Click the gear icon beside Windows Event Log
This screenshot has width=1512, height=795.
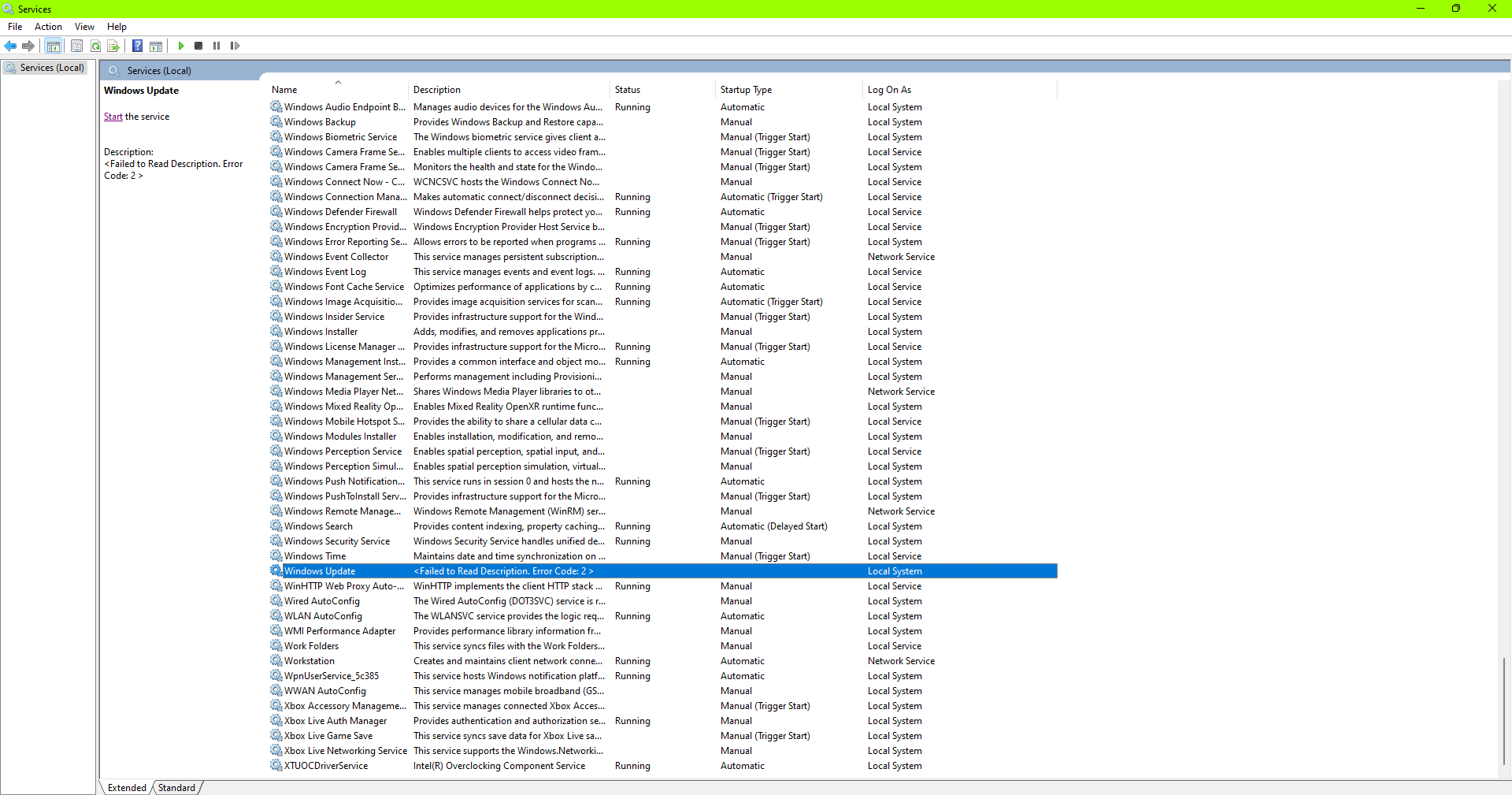coord(276,272)
